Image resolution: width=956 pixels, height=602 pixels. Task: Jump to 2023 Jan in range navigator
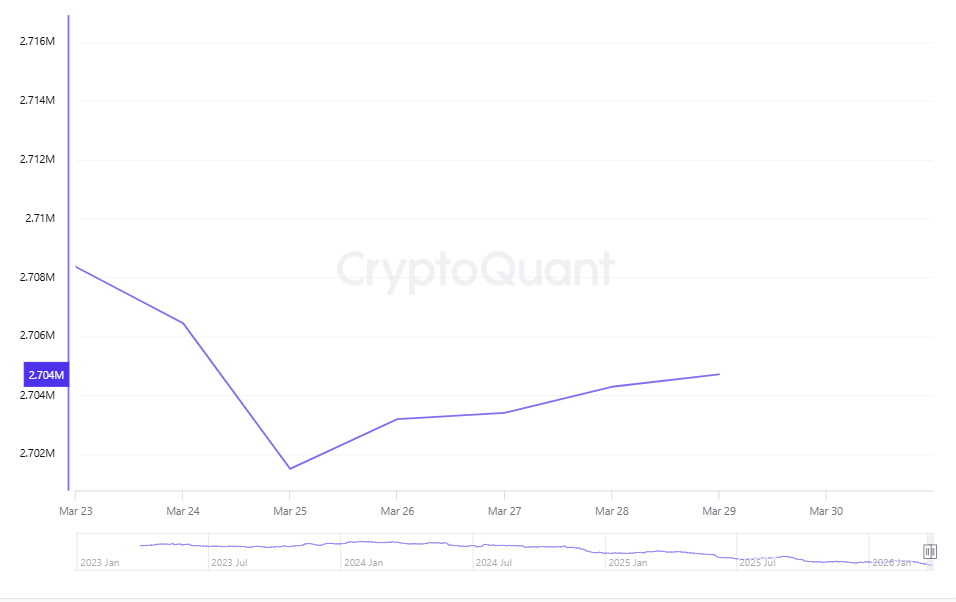point(99,563)
